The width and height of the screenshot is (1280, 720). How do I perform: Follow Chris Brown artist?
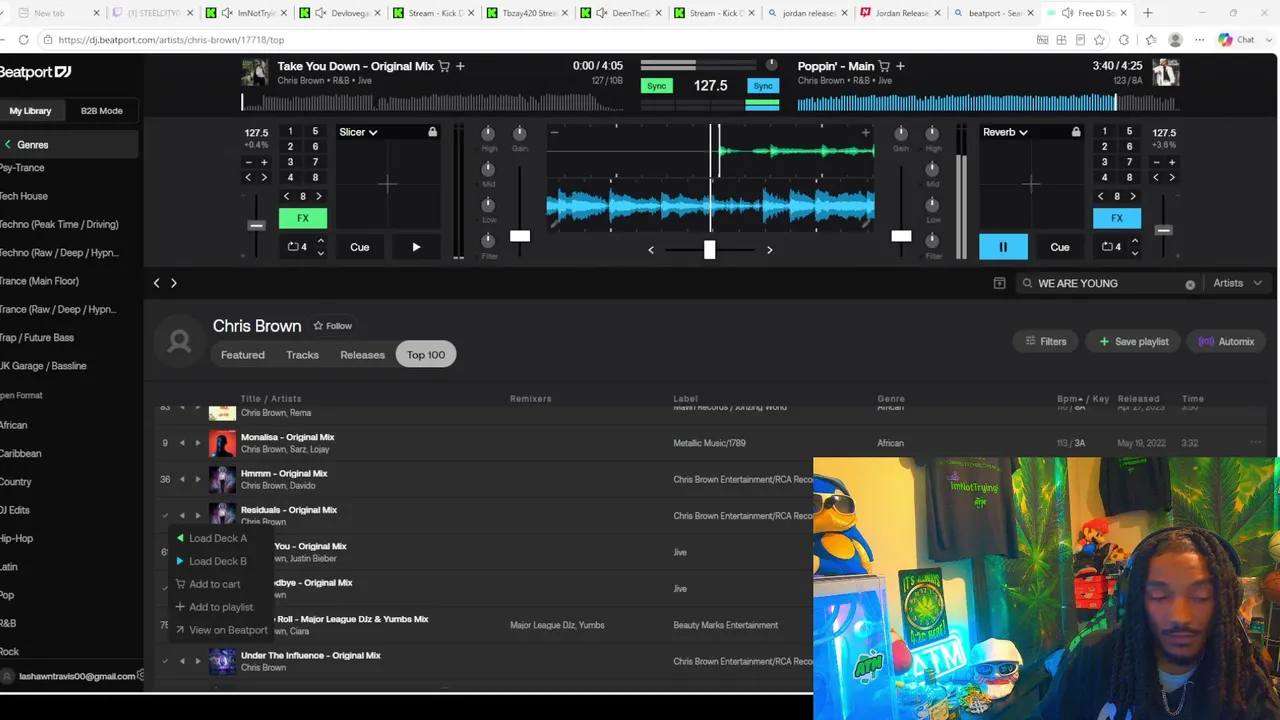333,326
